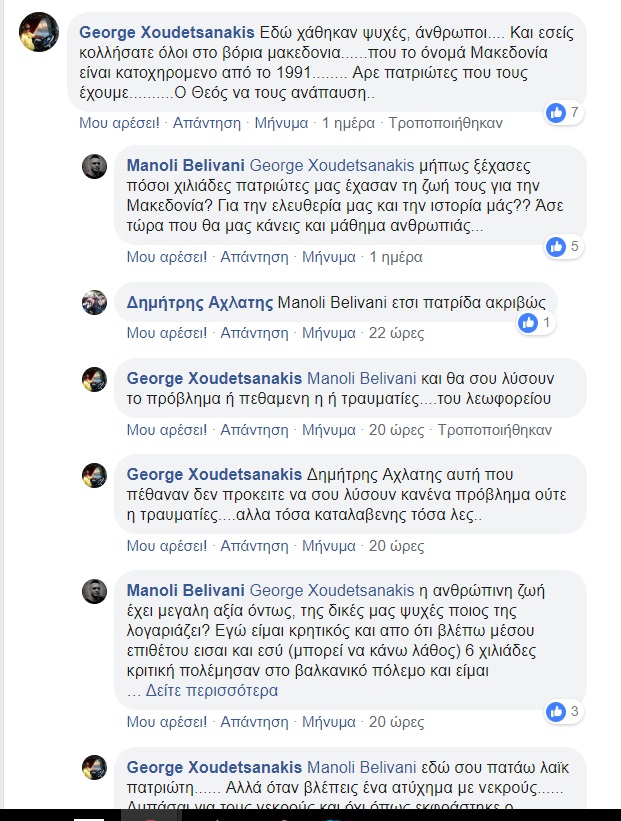
Task: Click the '22 ώρες' timestamp
Action: click(x=397, y=333)
